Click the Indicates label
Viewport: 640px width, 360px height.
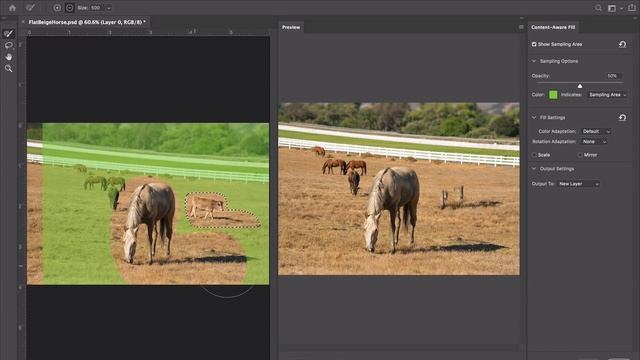[x=571, y=95]
